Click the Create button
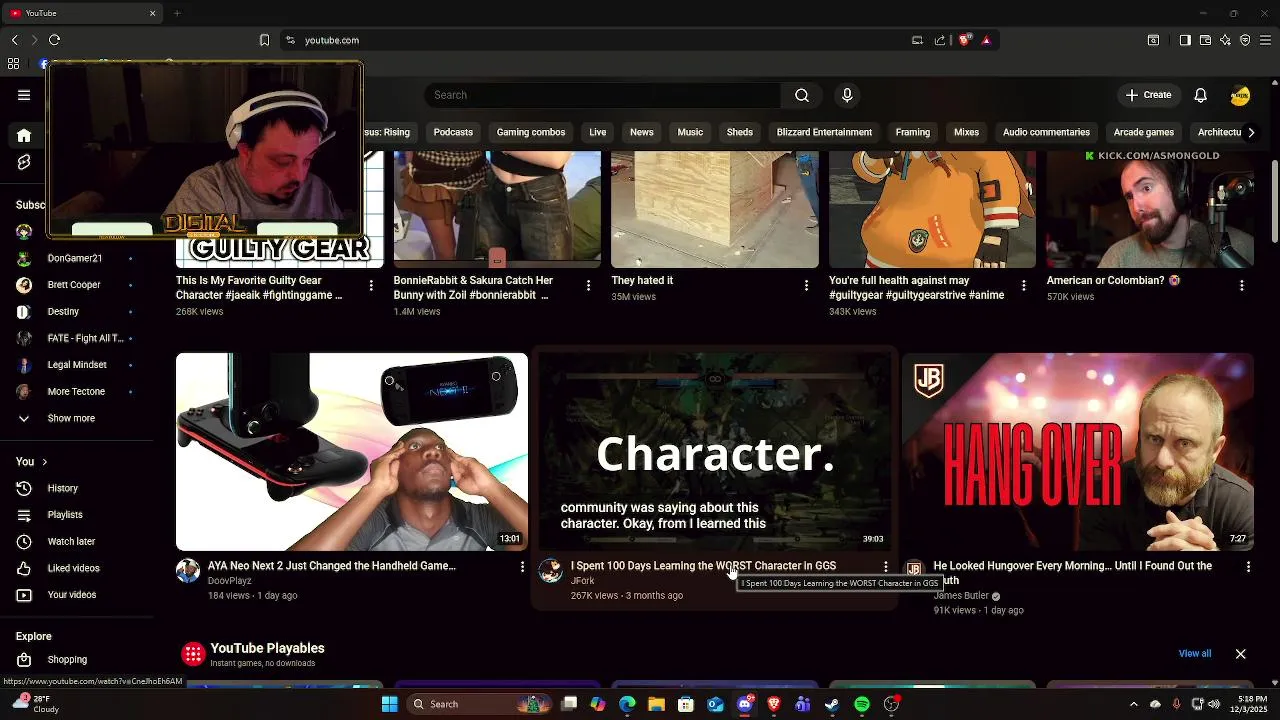The height and width of the screenshot is (720, 1280). click(x=1148, y=95)
